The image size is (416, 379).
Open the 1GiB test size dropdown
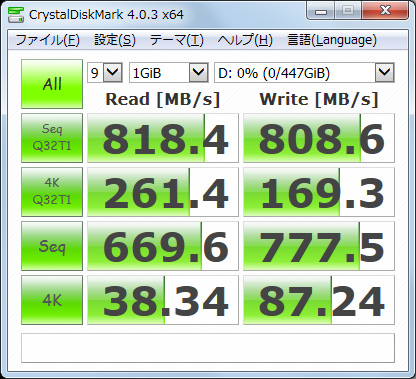click(x=169, y=72)
